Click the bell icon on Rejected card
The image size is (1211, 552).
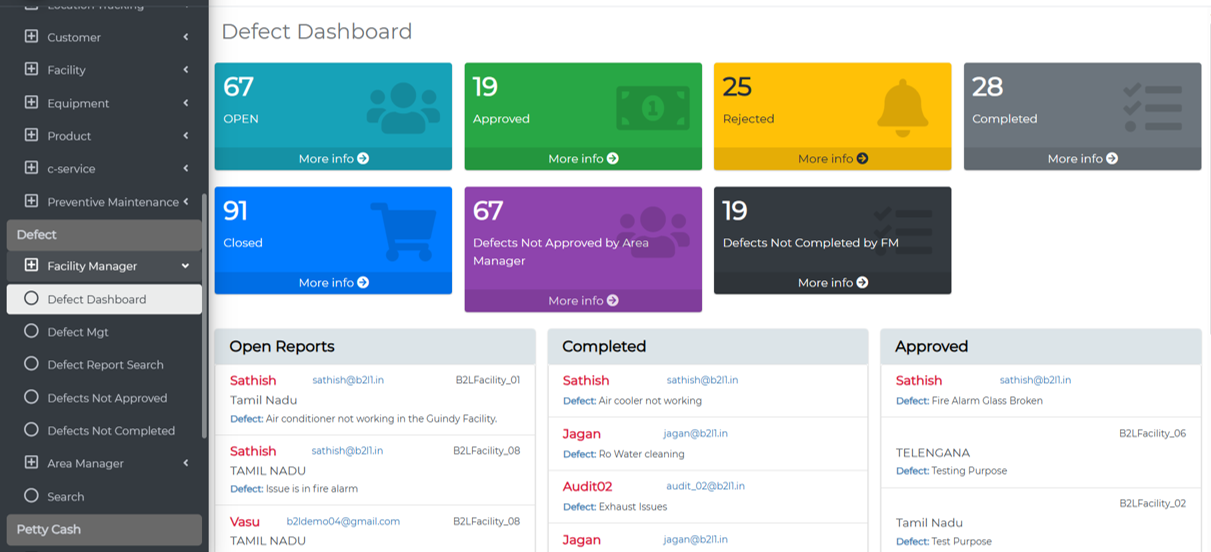coord(902,108)
